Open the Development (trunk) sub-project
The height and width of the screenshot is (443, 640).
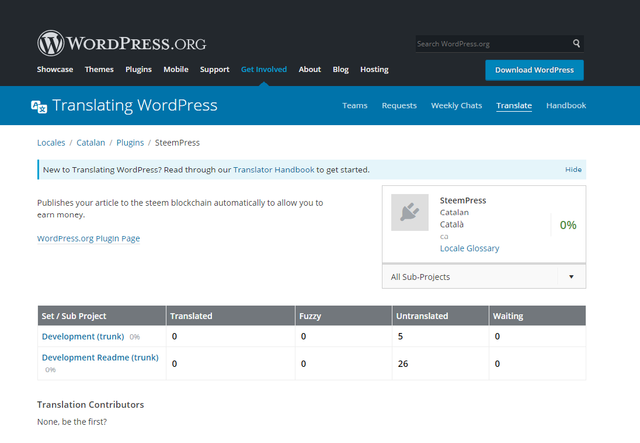(83, 336)
